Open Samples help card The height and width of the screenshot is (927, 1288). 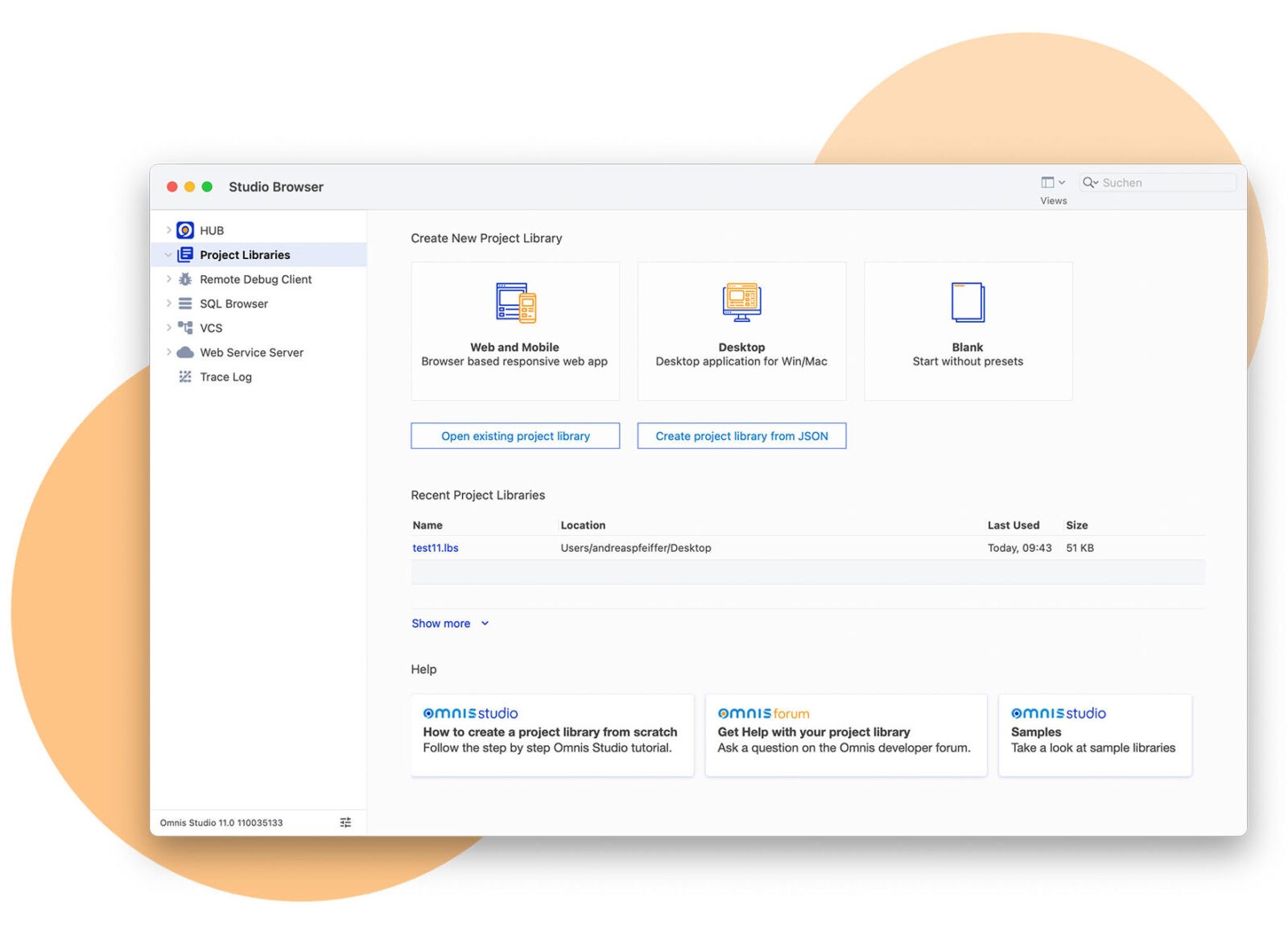tap(1095, 735)
